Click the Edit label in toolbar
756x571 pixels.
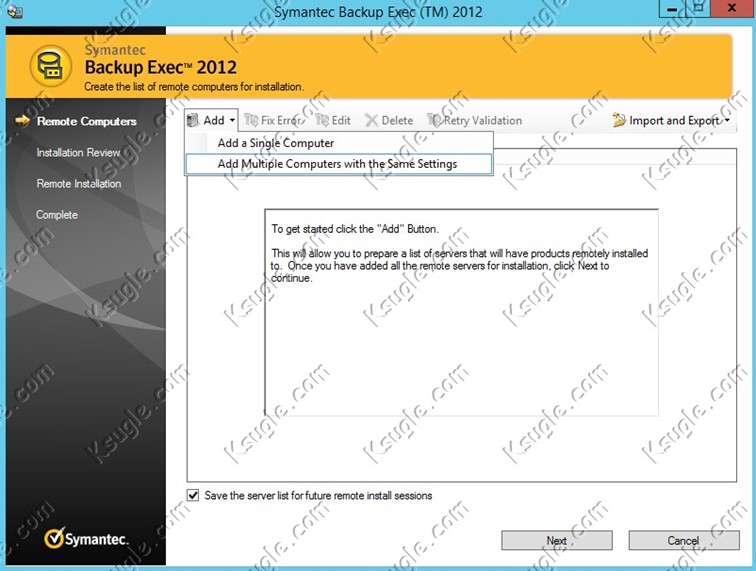[341, 121]
